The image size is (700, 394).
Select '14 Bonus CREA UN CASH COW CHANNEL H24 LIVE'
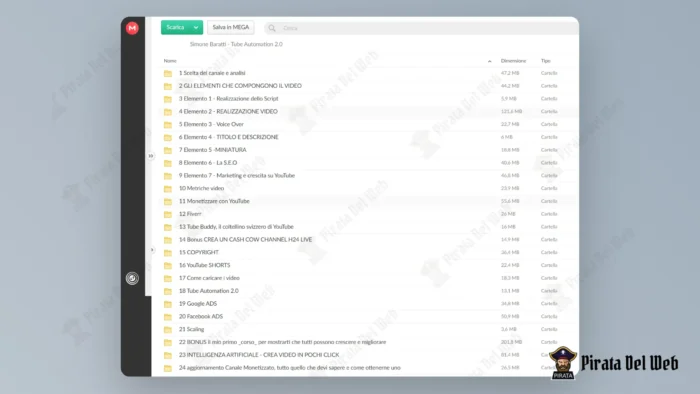click(x=246, y=240)
